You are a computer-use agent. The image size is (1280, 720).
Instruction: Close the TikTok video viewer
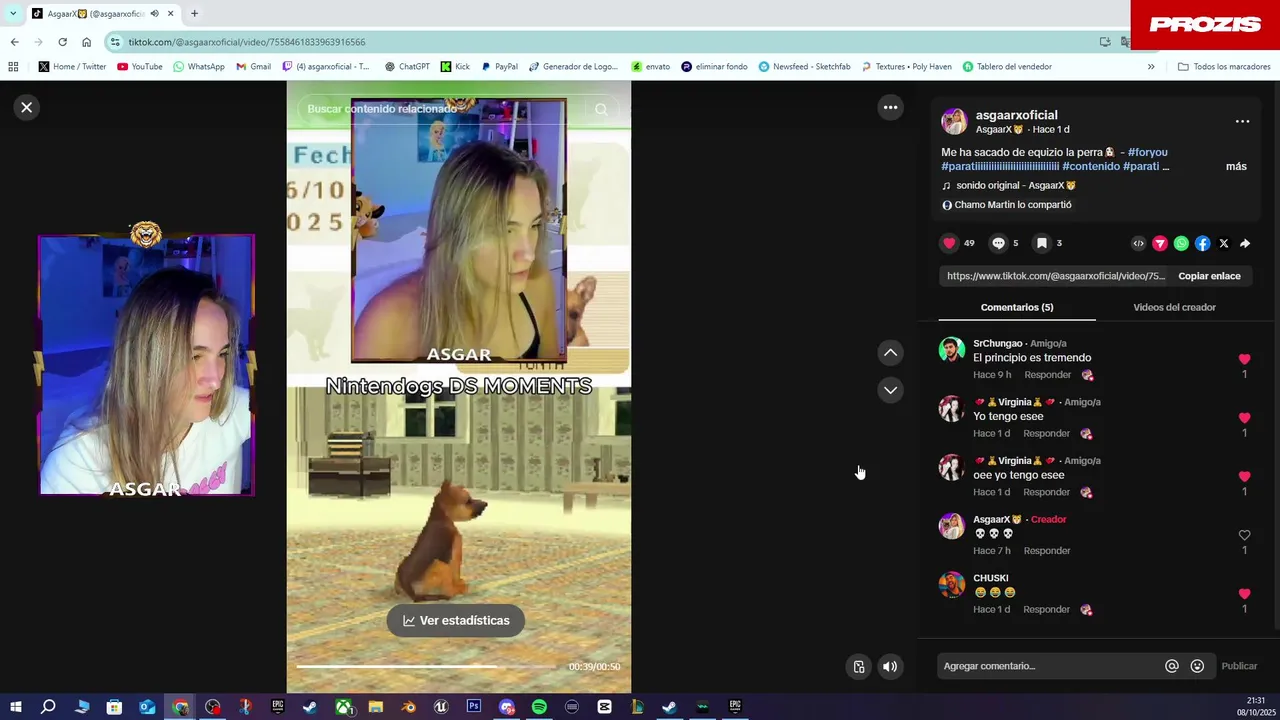click(x=27, y=107)
